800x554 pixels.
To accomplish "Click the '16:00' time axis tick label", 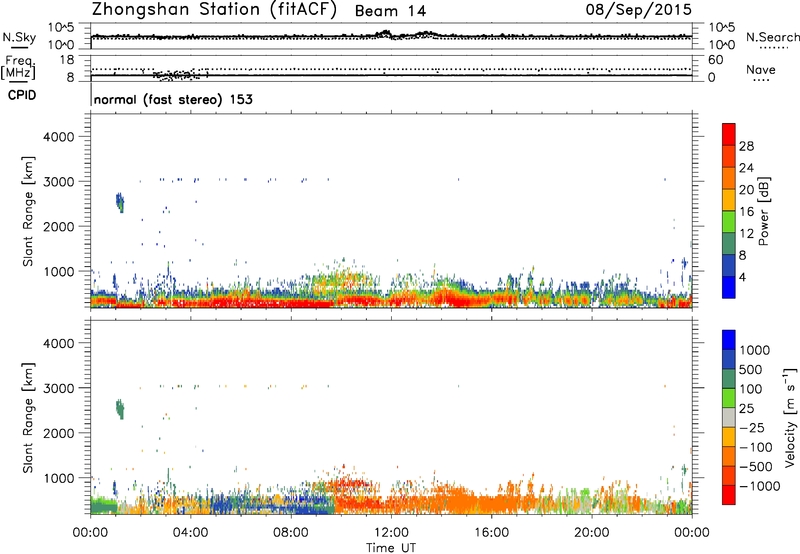I will (x=491, y=533).
